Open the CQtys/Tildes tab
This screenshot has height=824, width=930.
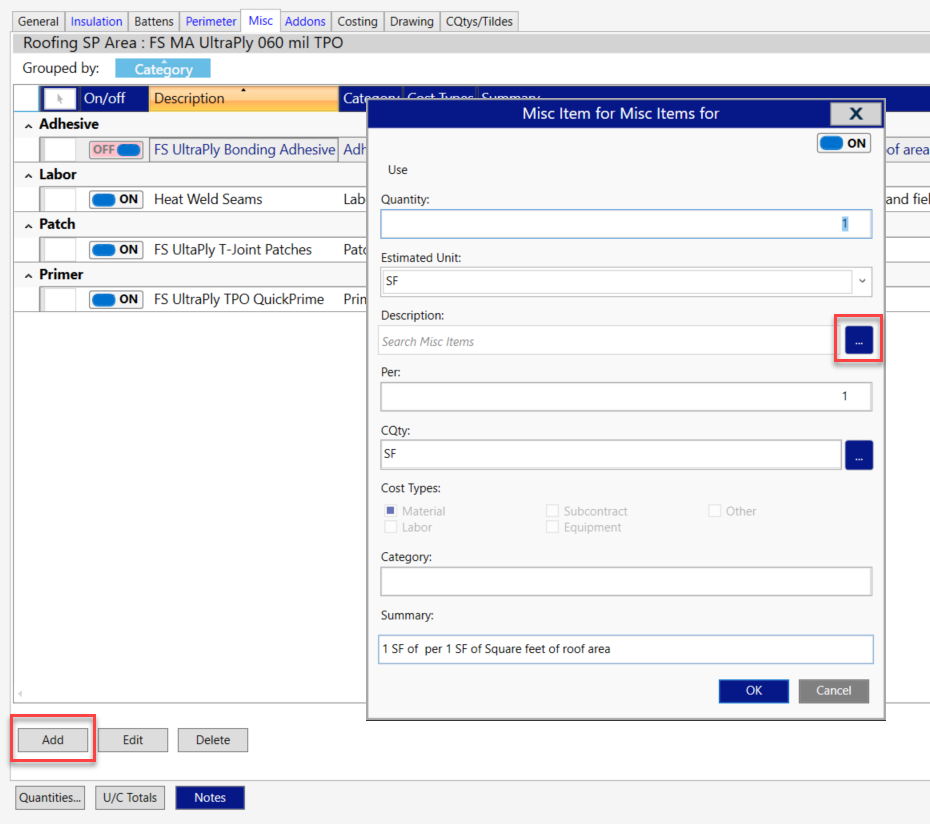pyautogui.click(x=479, y=21)
